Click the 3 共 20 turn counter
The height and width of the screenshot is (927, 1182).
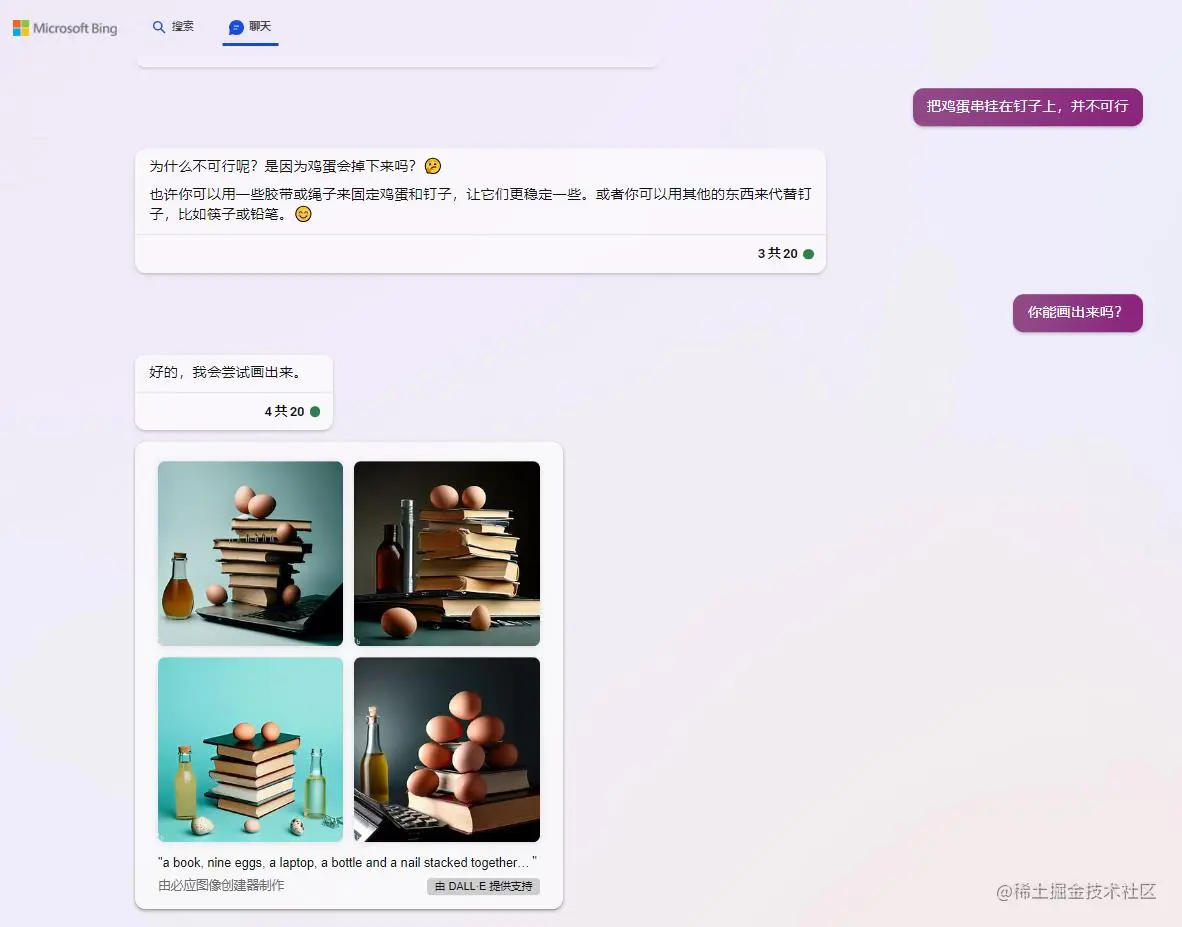click(x=785, y=254)
